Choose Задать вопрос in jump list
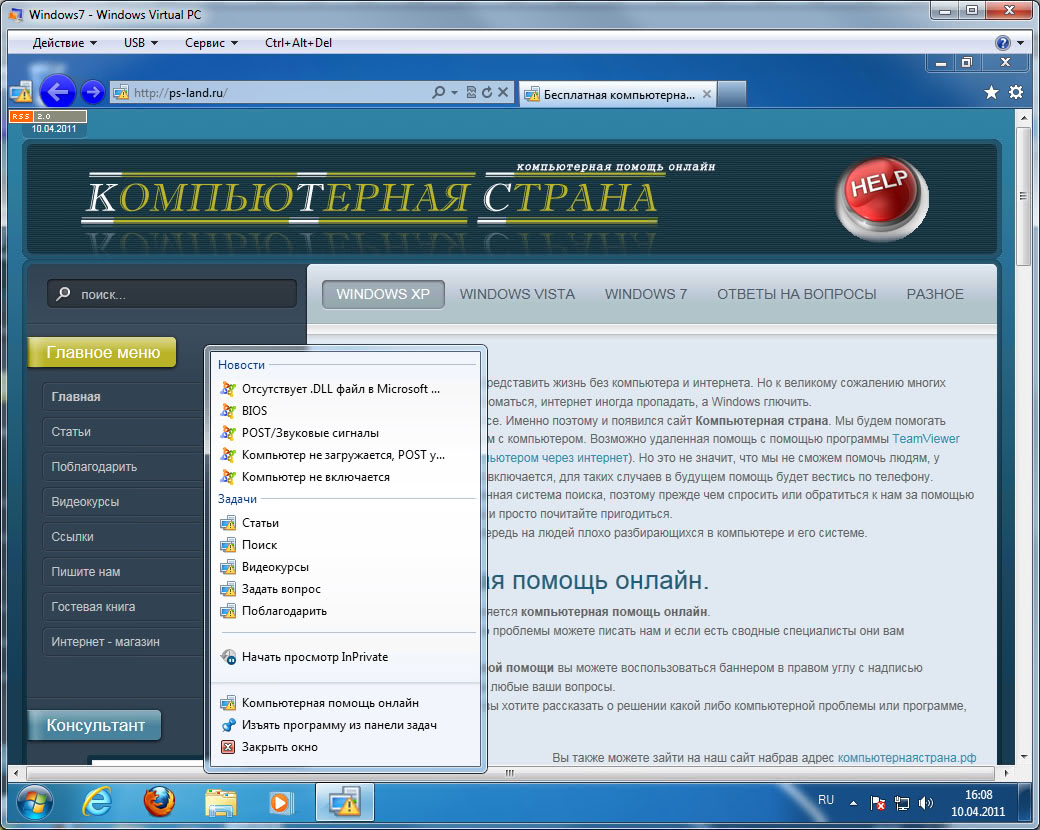This screenshot has width=1040, height=830. click(345, 588)
